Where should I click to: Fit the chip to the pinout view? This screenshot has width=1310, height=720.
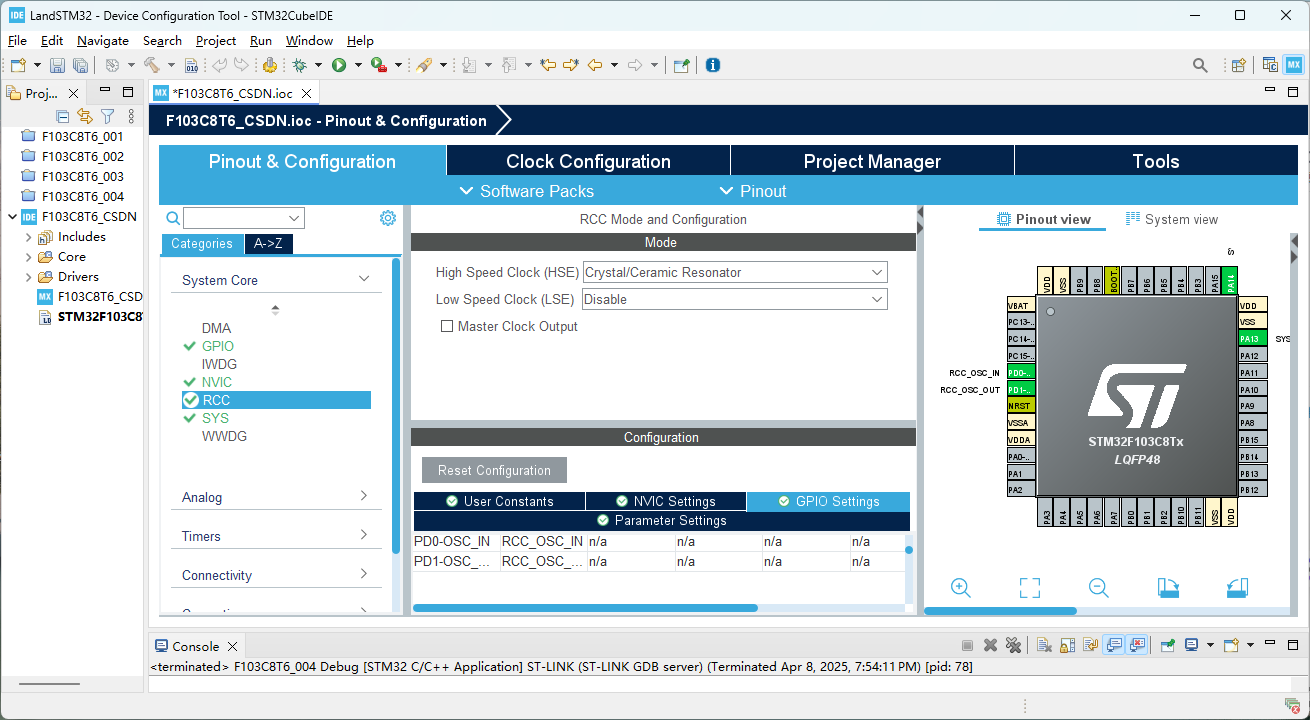click(x=1030, y=588)
